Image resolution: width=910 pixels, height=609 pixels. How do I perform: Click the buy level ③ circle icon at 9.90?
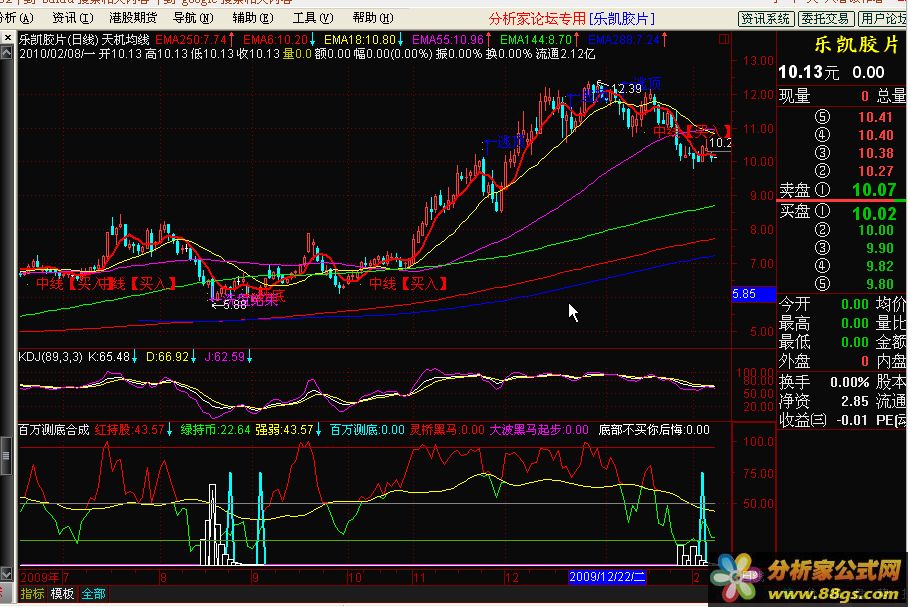point(822,248)
